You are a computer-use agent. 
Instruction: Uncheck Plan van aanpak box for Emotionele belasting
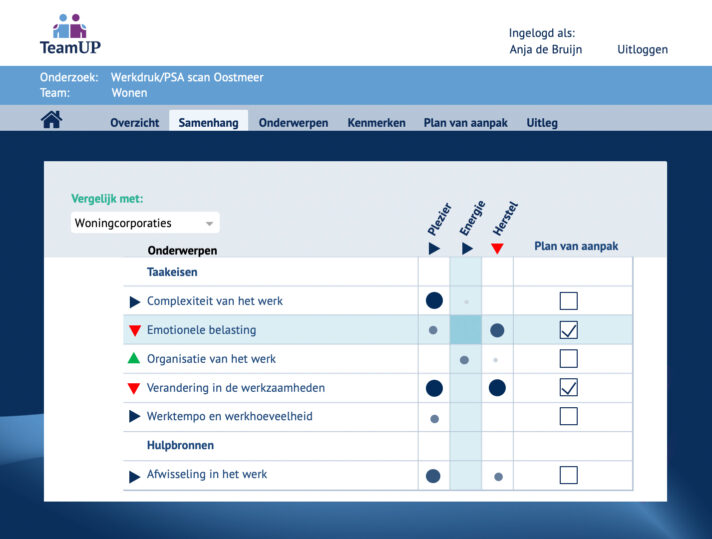(569, 330)
